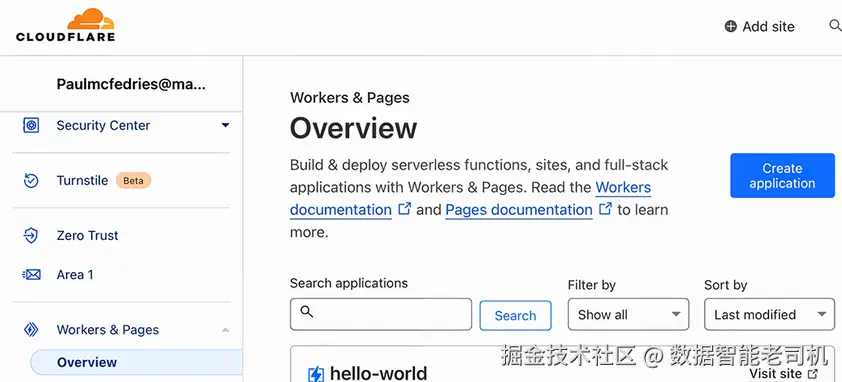Click the Cloudflare logo
Image resolution: width=842 pixels, height=382 pixels.
pyautogui.click(x=65, y=25)
